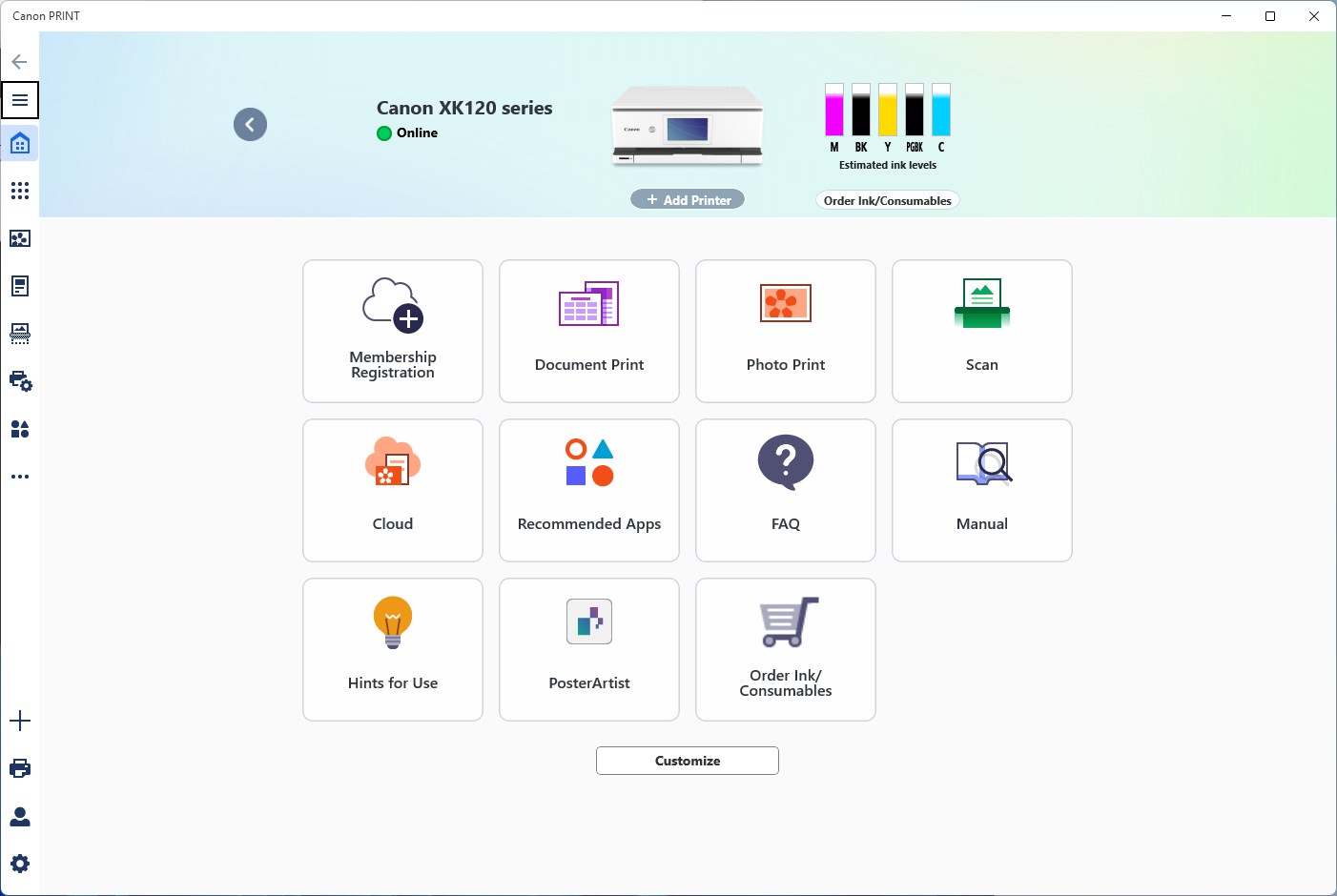This screenshot has width=1337, height=896.
Task: Click the Add Printer button
Action: coord(687,198)
